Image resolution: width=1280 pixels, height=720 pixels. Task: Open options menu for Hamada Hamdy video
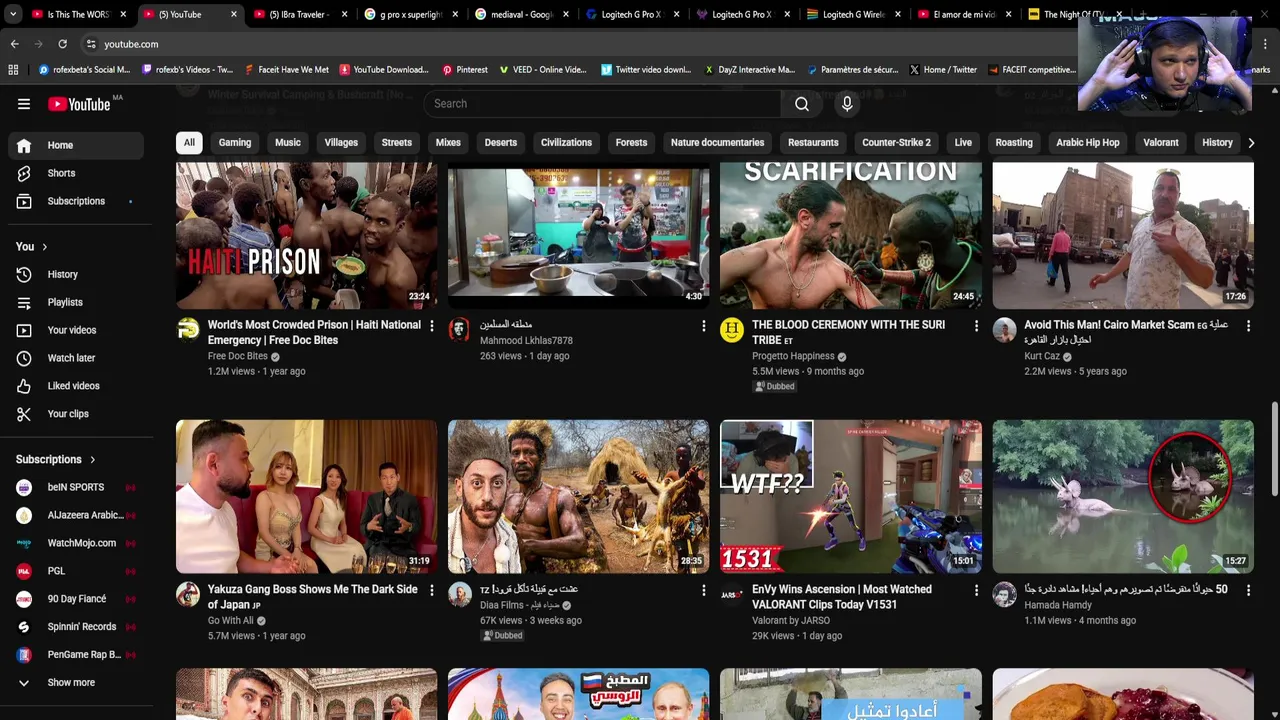tap(1248, 591)
